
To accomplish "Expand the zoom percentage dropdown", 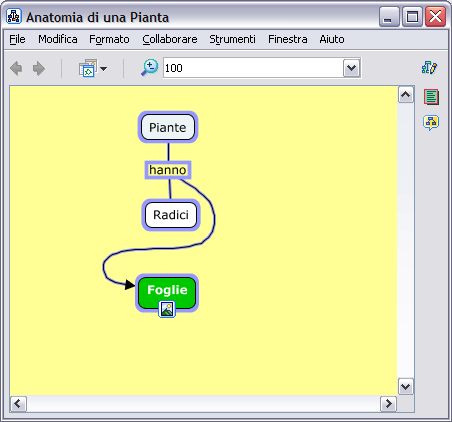I will point(352,68).
